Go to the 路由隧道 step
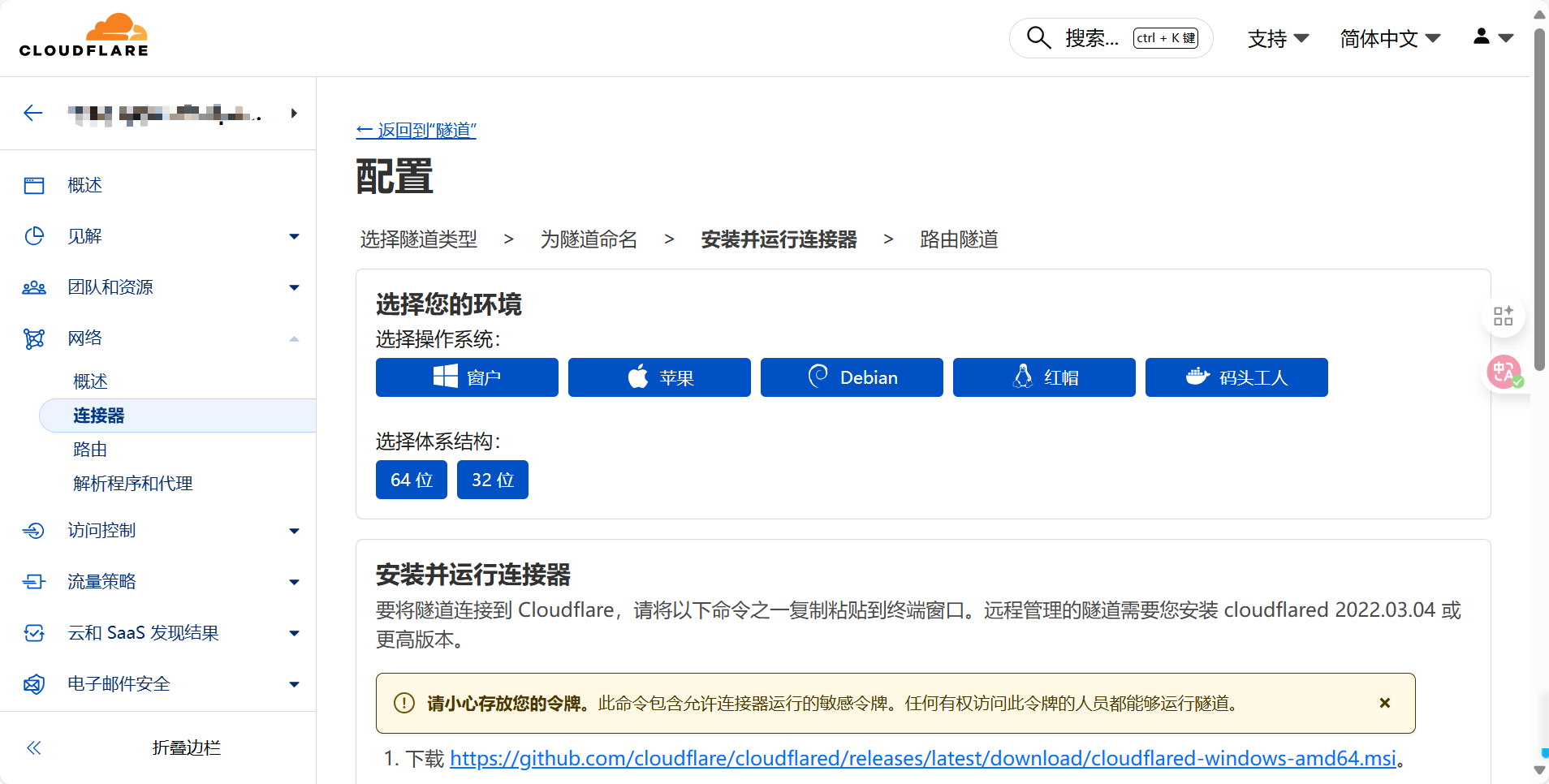 (960, 239)
